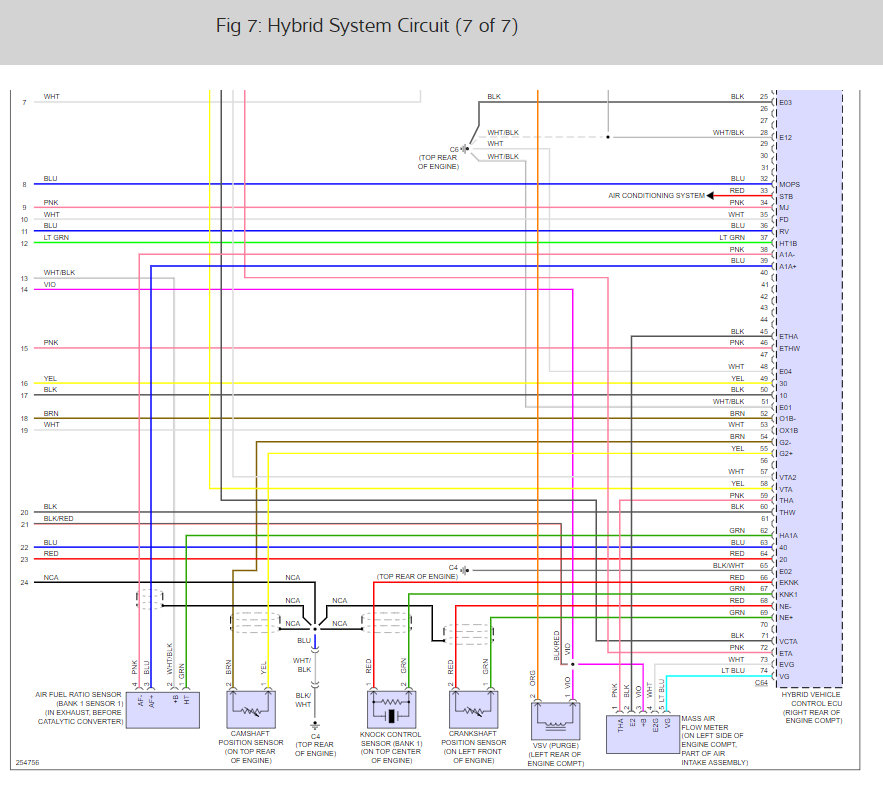Image resolution: width=883 pixels, height=793 pixels.
Task: Select the G2- terminal label
Action: point(785,442)
